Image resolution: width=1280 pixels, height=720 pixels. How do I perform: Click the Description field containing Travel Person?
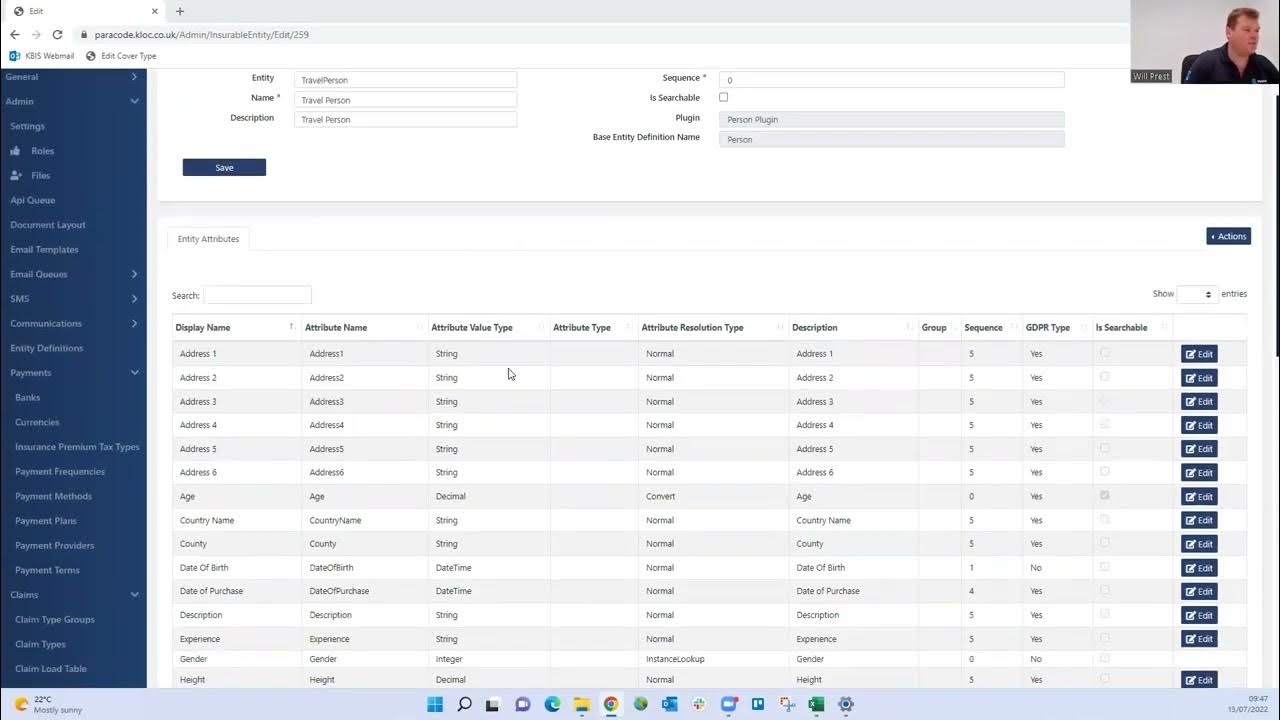tap(405, 119)
